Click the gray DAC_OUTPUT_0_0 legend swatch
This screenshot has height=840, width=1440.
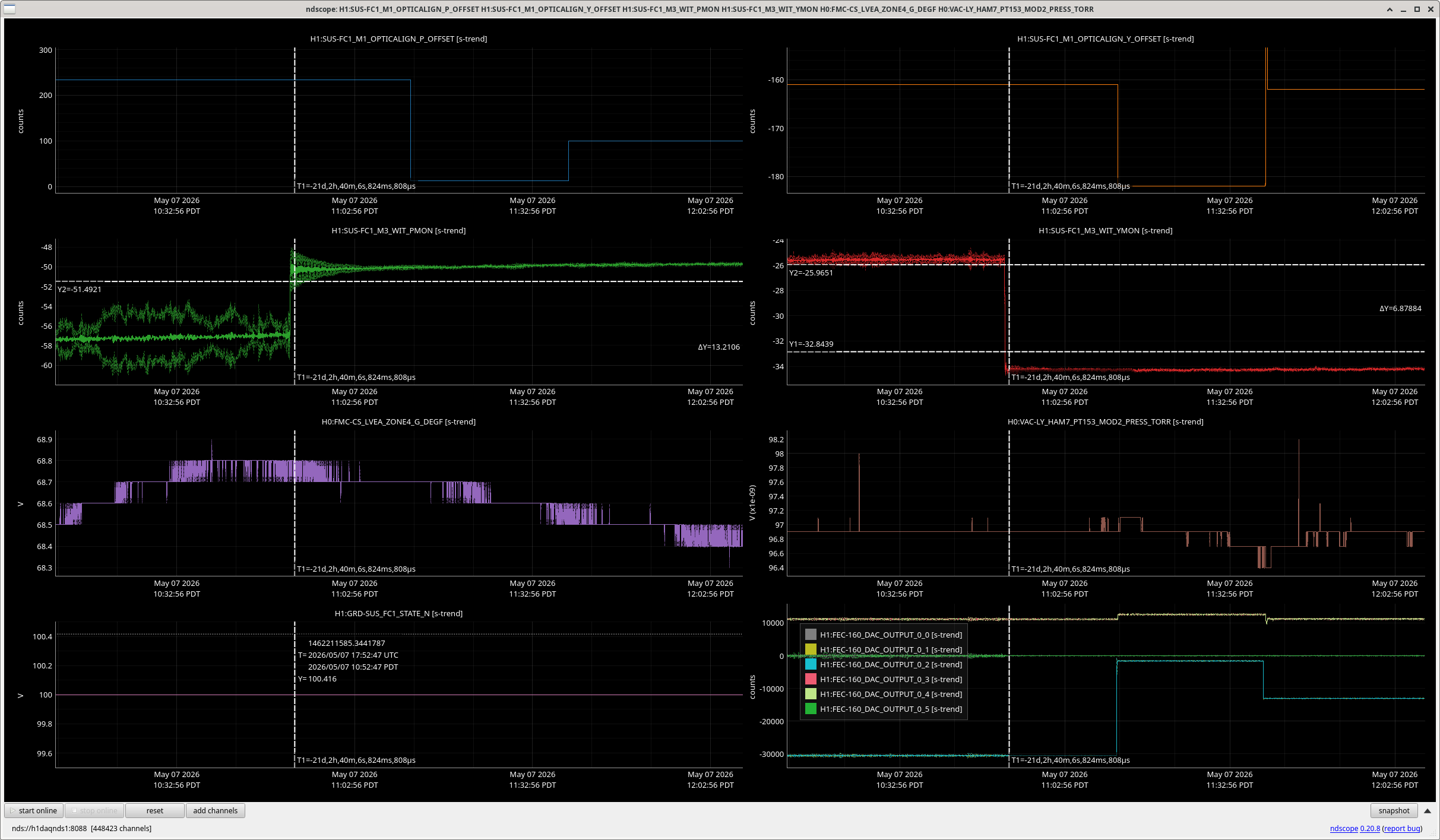(x=811, y=635)
